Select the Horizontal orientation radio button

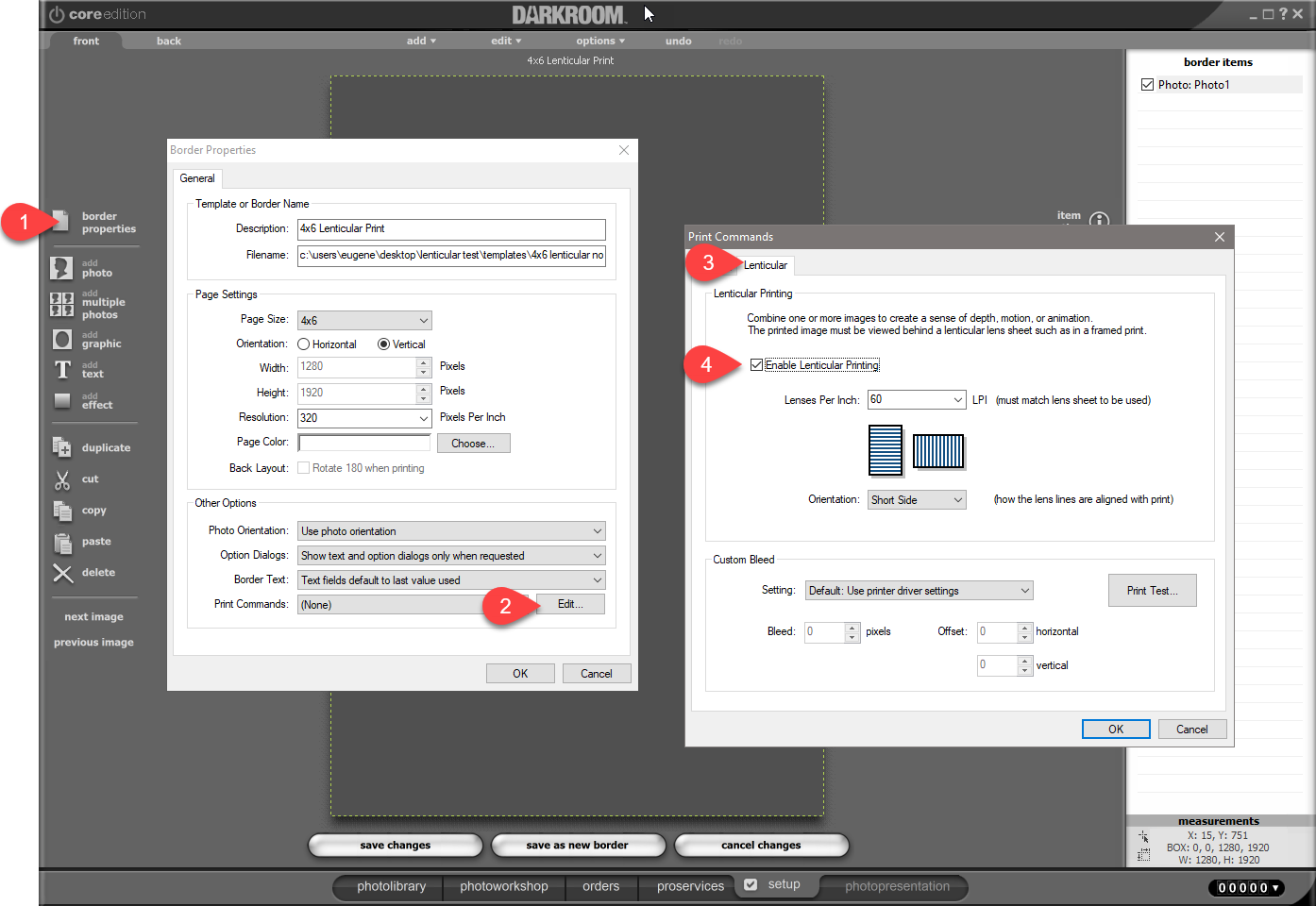pyautogui.click(x=304, y=344)
